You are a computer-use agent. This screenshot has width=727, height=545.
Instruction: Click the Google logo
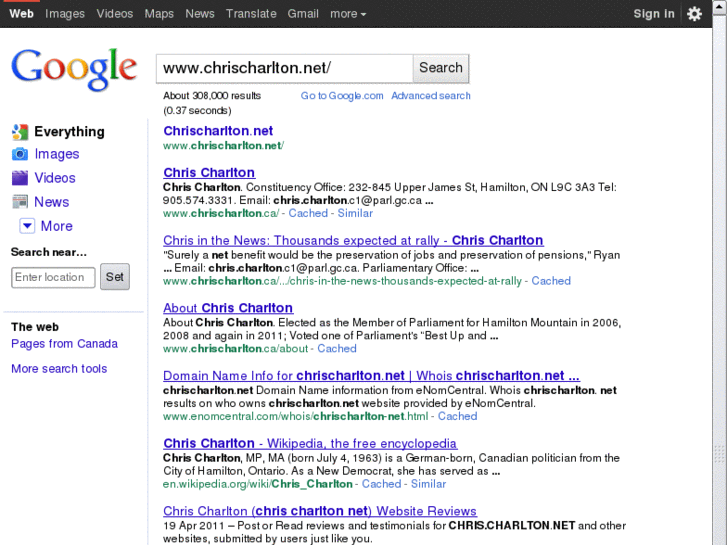pyautogui.click(x=74, y=70)
